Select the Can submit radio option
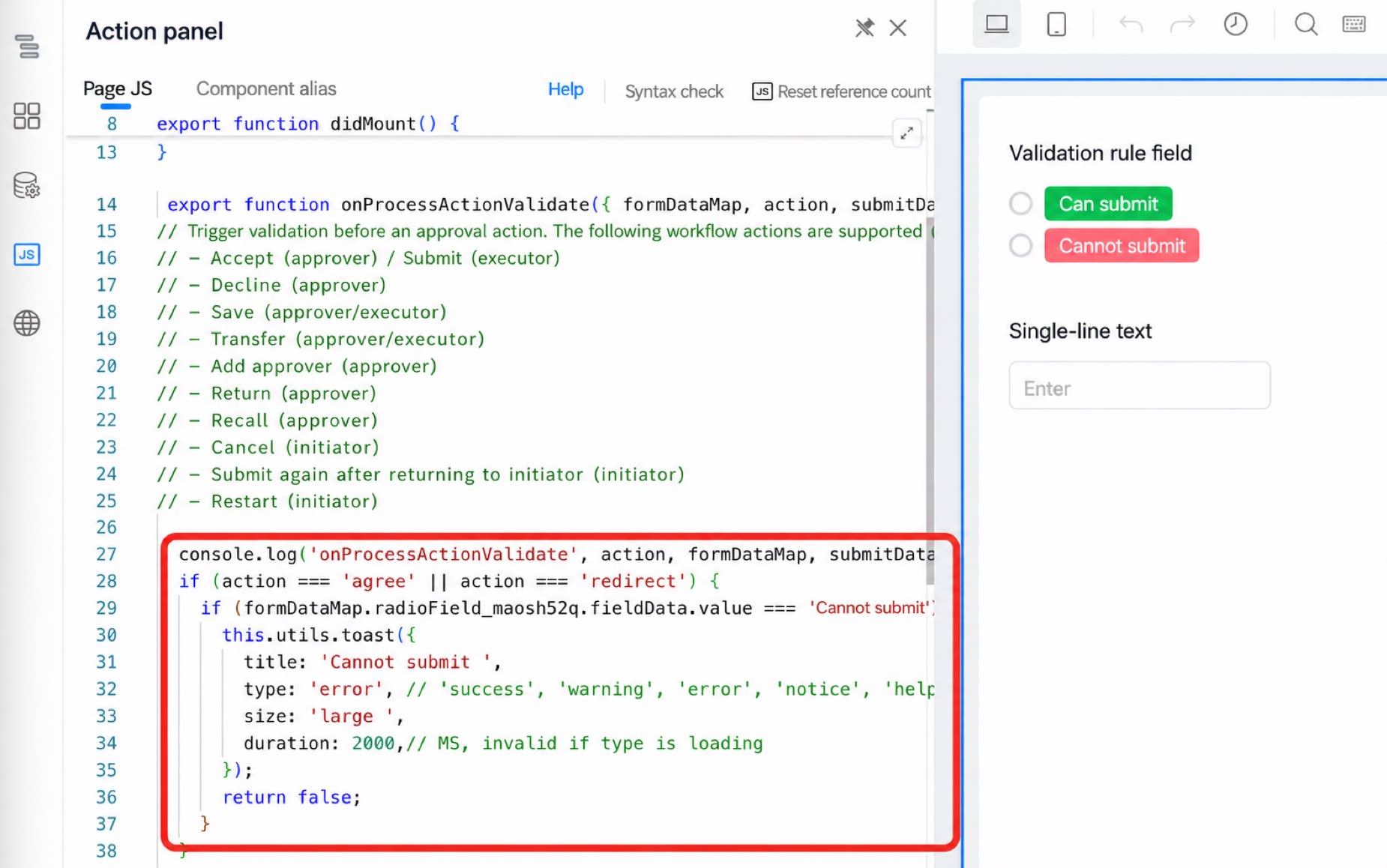The width and height of the screenshot is (1387, 868). pos(1020,203)
